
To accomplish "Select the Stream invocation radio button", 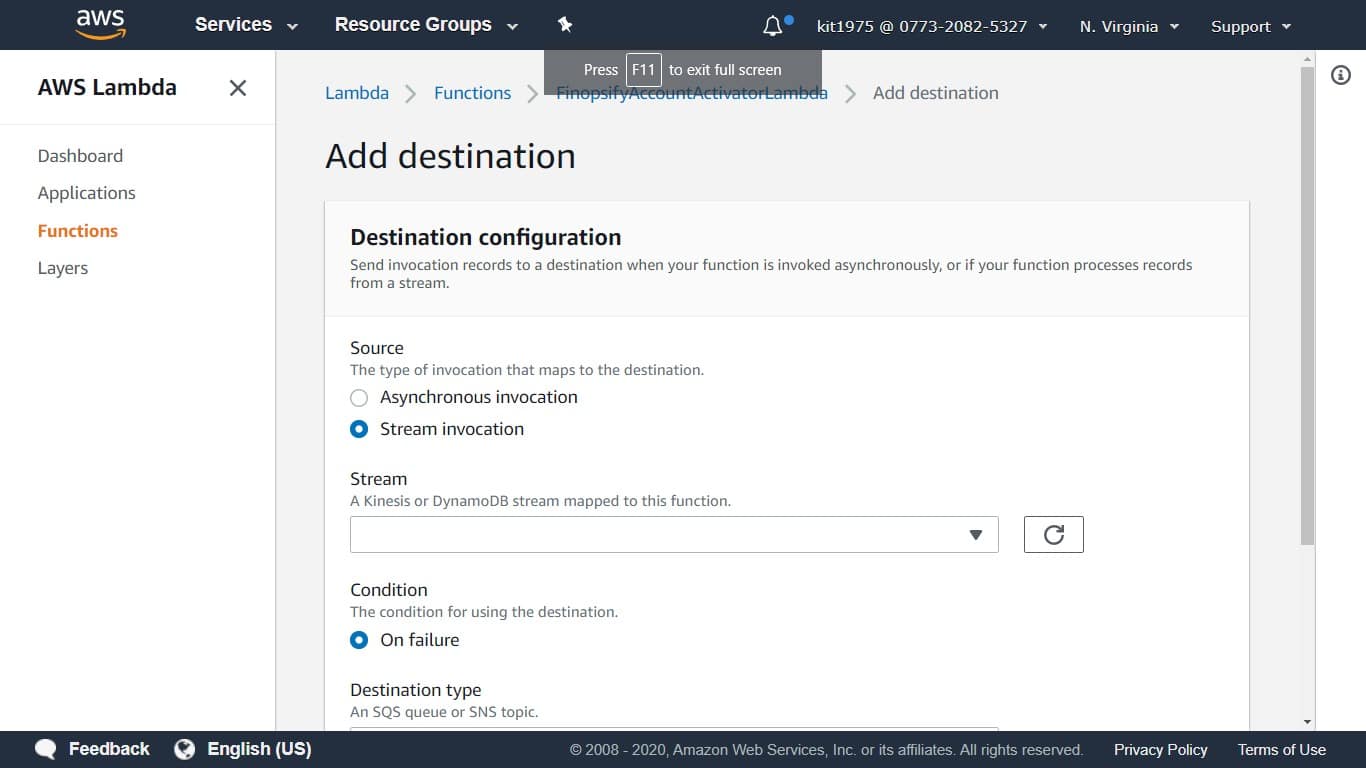I will [x=359, y=429].
